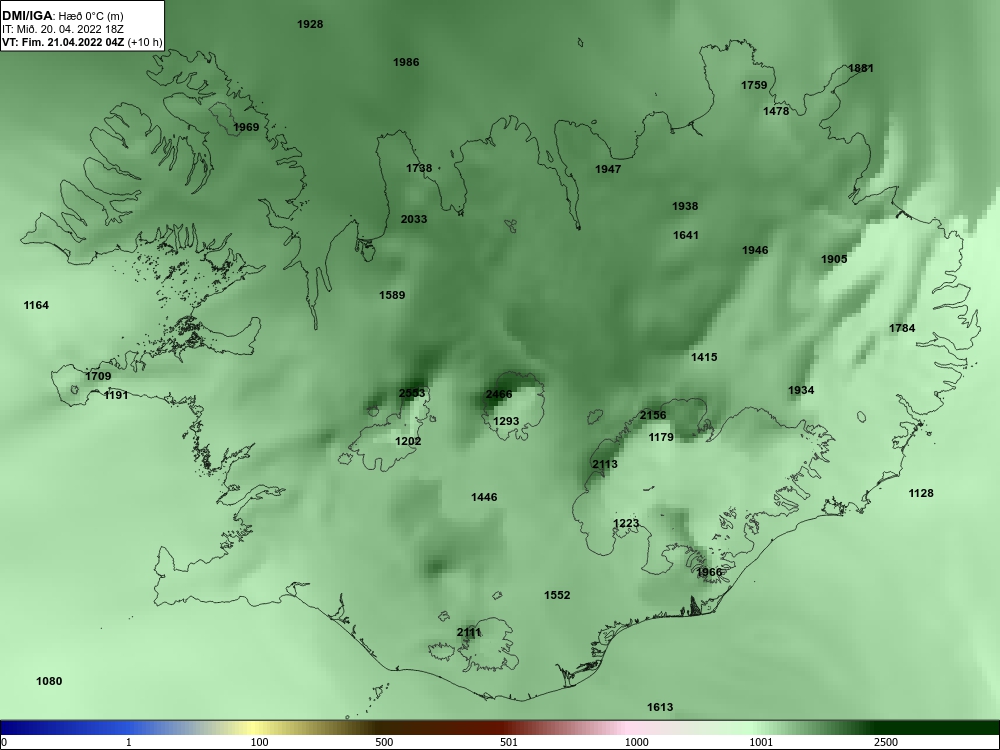The height and width of the screenshot is (750, 1000).
Task: Click the 2500 label on the color scale
Action: tap(886, 742)
